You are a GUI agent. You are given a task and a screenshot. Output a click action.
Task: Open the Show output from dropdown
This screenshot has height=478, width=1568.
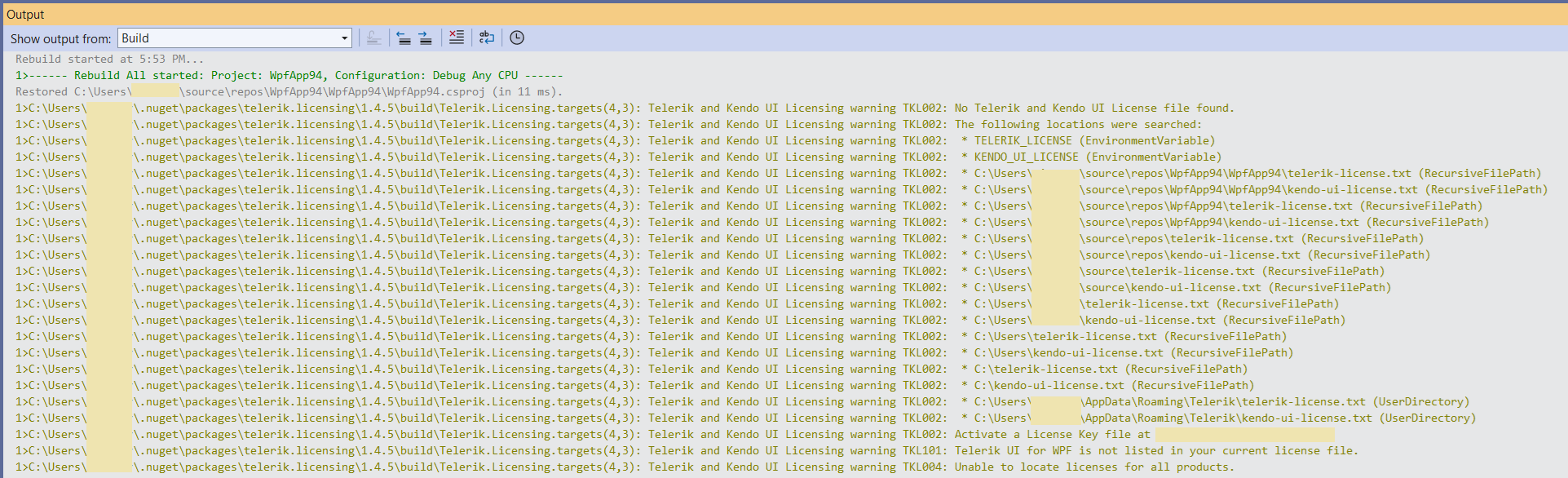pos(345,38)
